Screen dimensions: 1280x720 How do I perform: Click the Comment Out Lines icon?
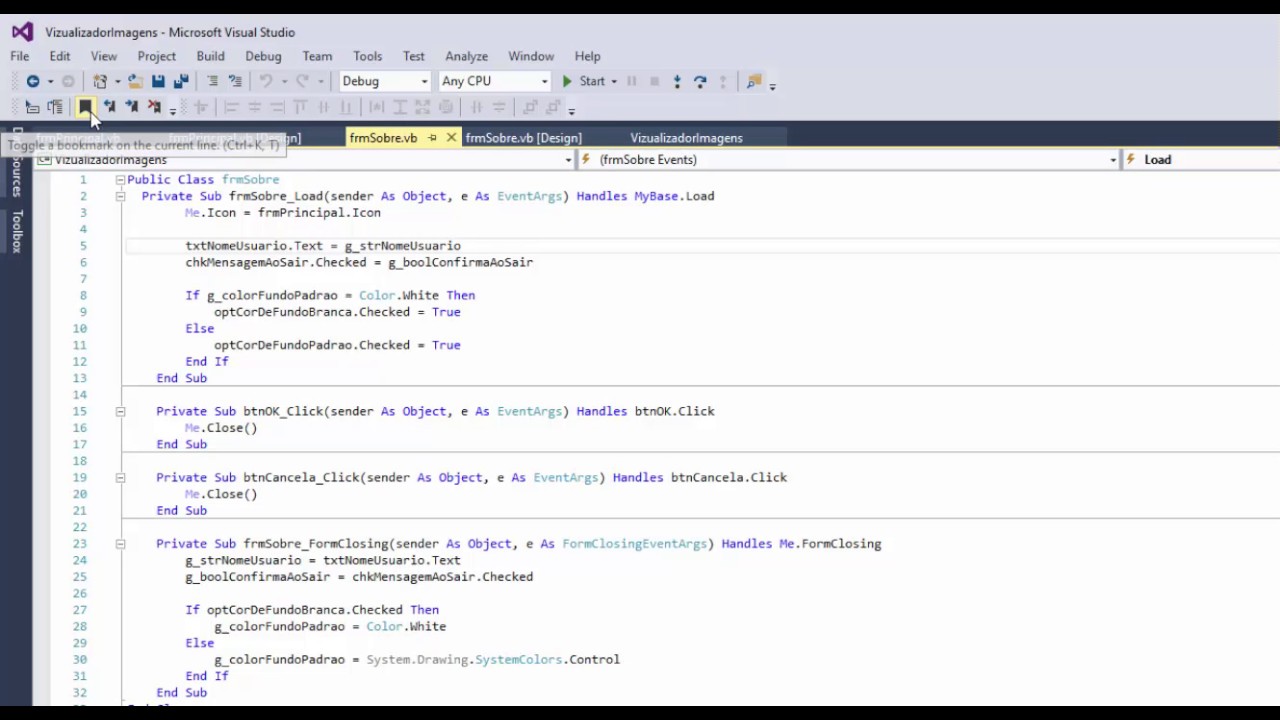tap(212, 81)
